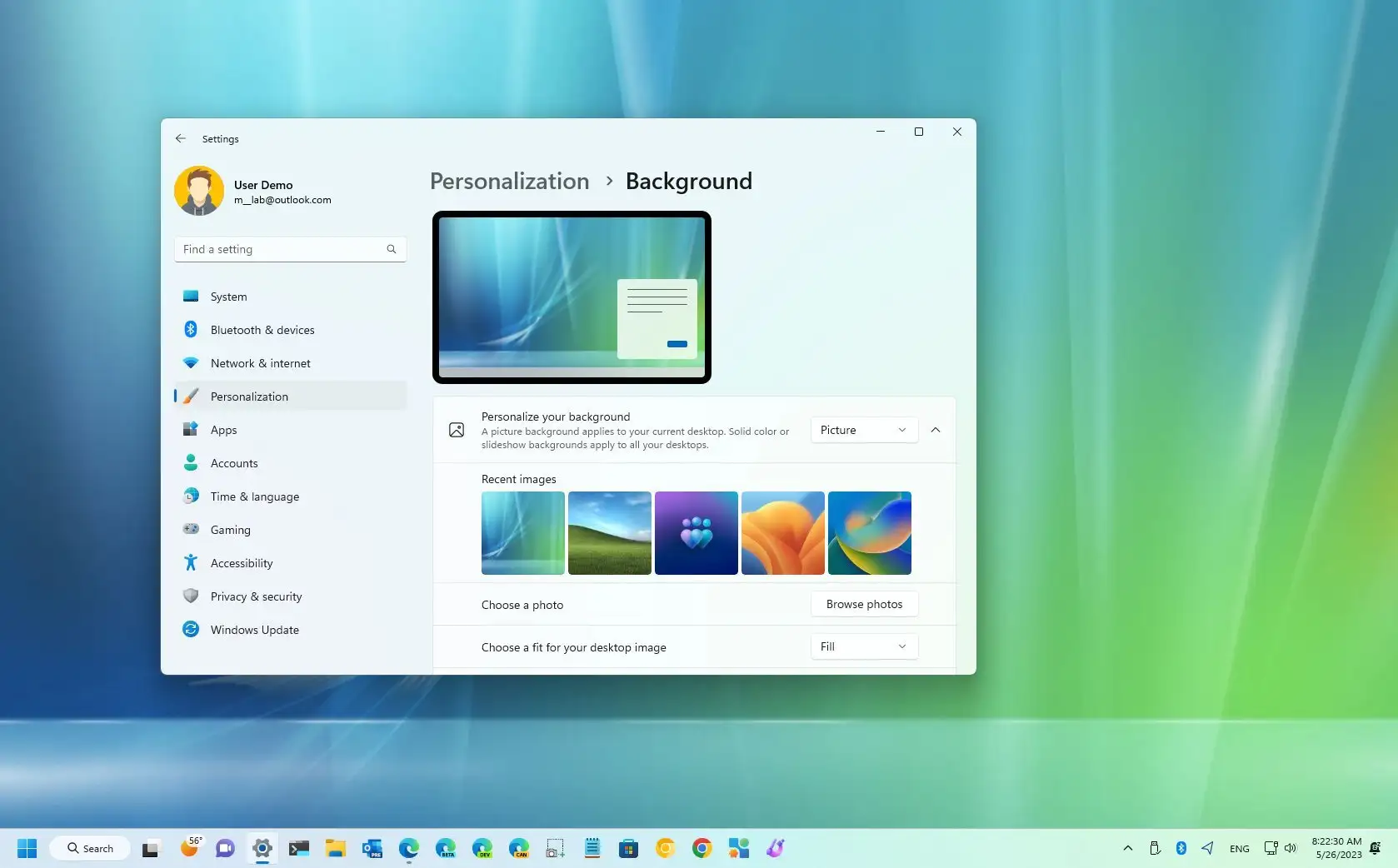Open the Apps settings category
Viewport: 1398px width, 868px height.
[x=290, y=430]
